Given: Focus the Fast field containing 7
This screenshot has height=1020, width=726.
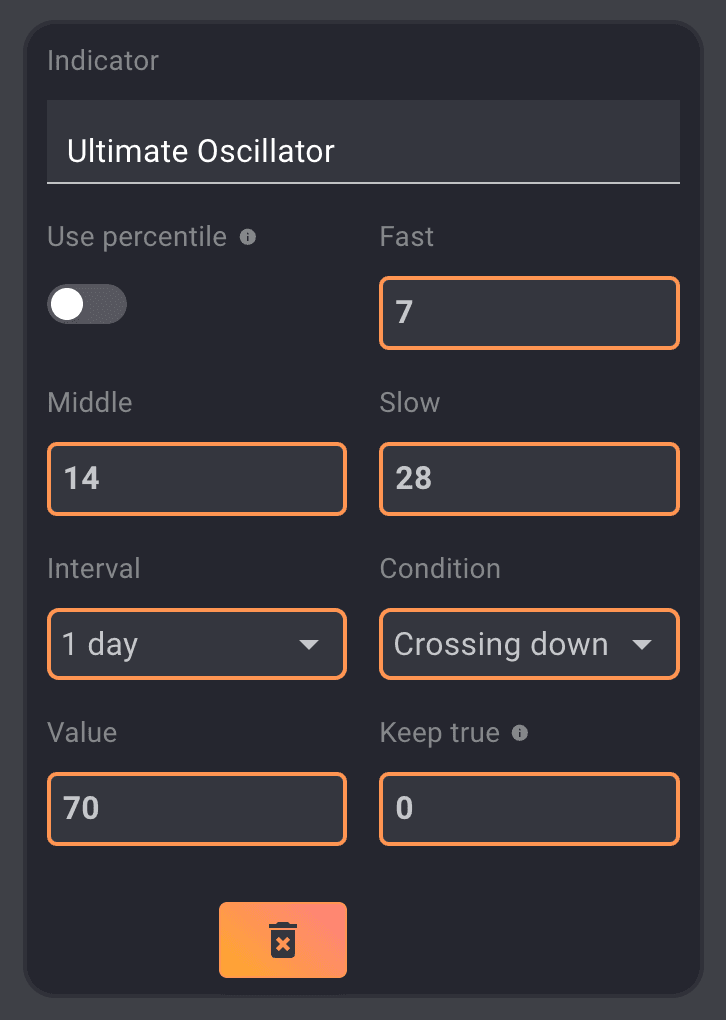Looking at the screenshot, I should coord(529,313).
